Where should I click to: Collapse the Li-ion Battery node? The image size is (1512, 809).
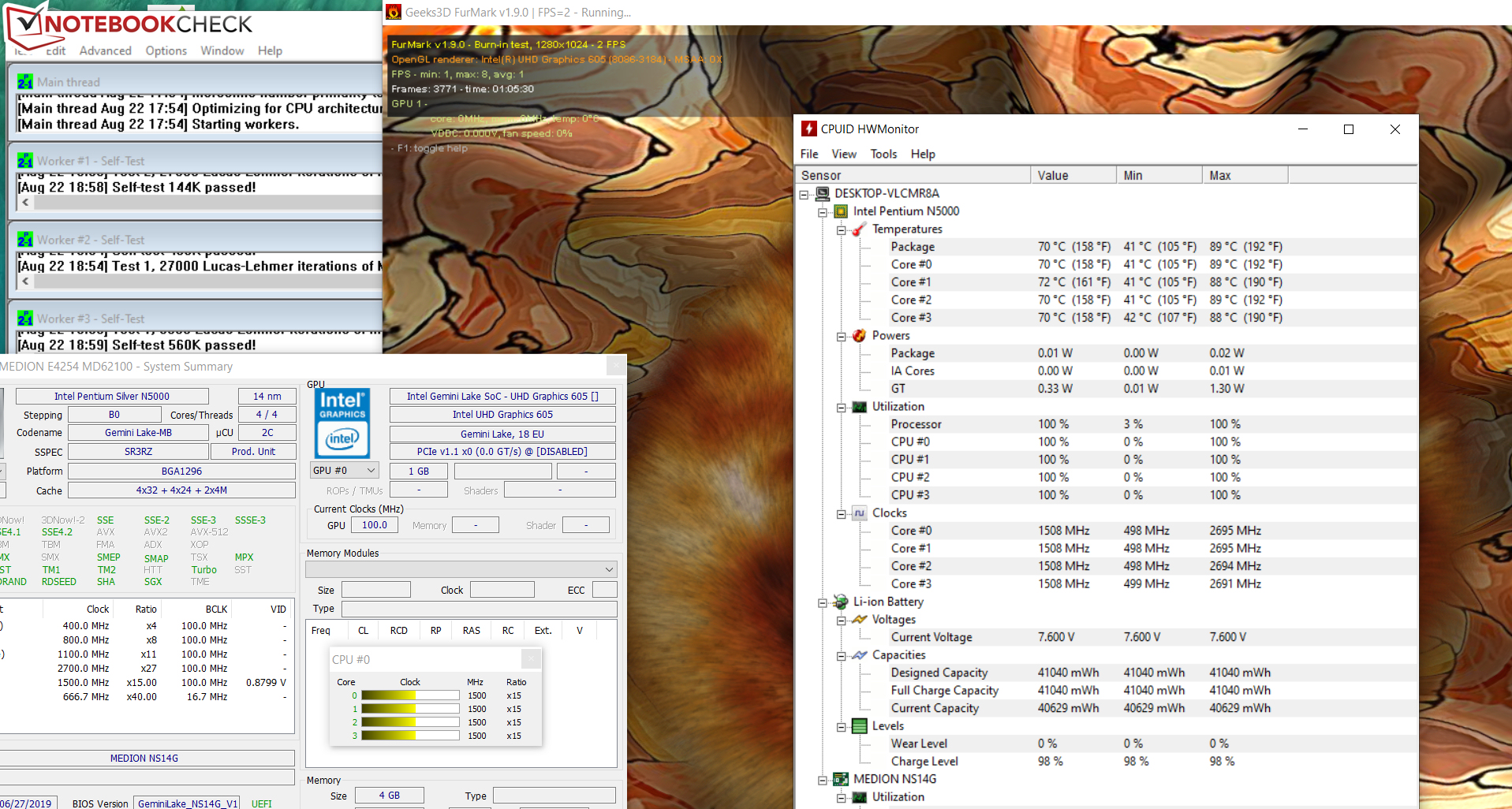coord(823,602)
